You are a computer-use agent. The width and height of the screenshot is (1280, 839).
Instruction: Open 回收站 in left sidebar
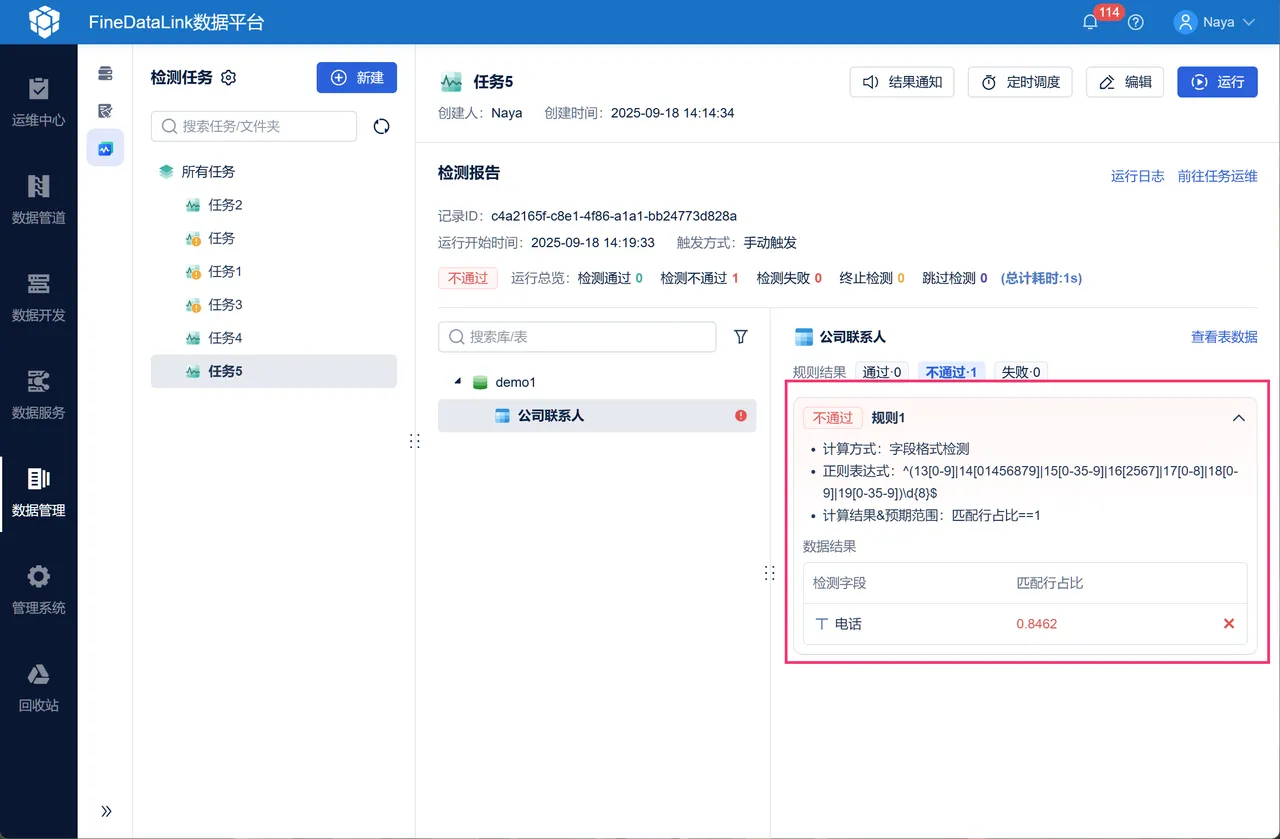tap(38, 687)
